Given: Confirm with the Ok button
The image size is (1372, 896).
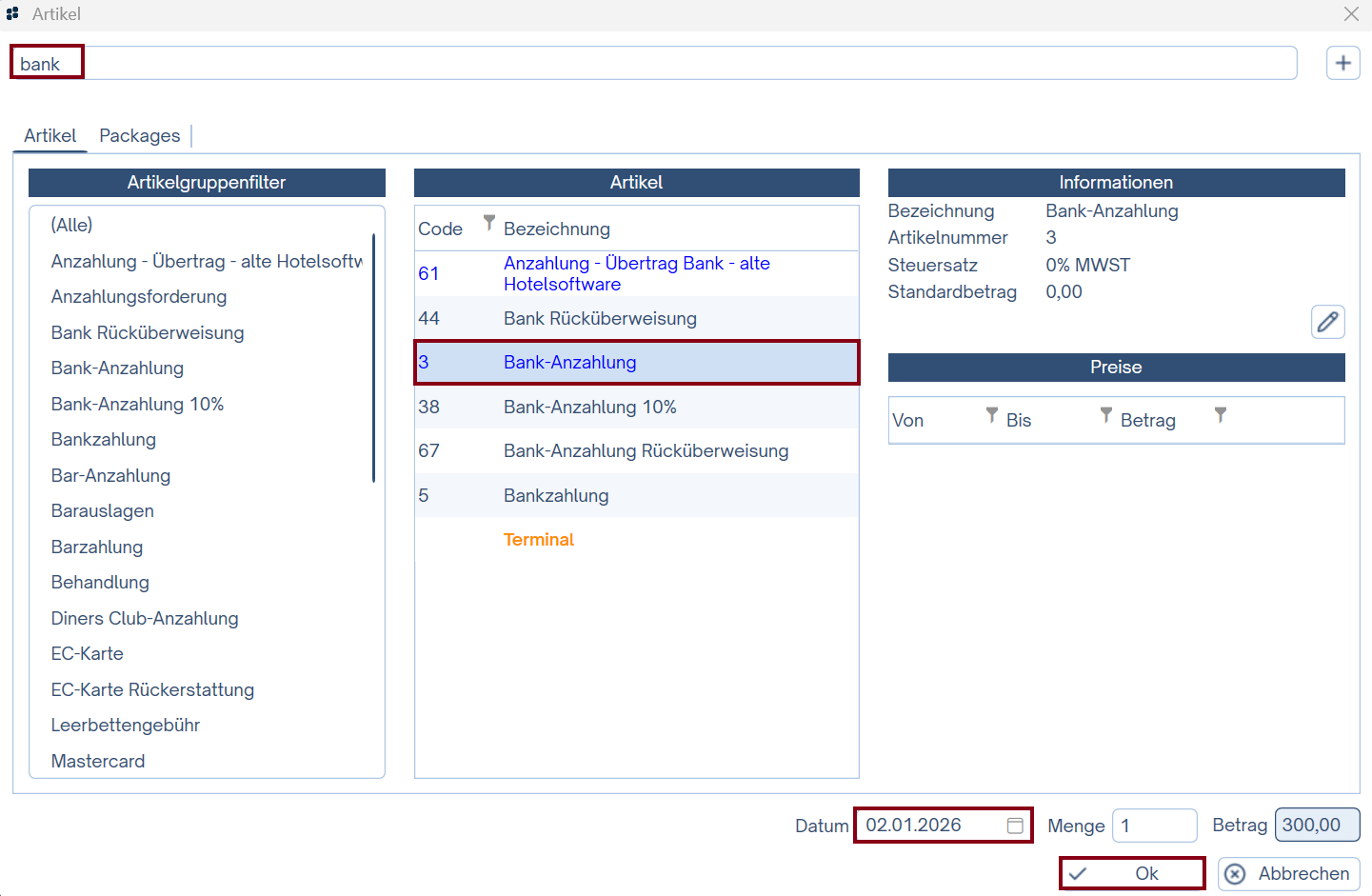Looking at the screenshot, I should coord(1132,873).
